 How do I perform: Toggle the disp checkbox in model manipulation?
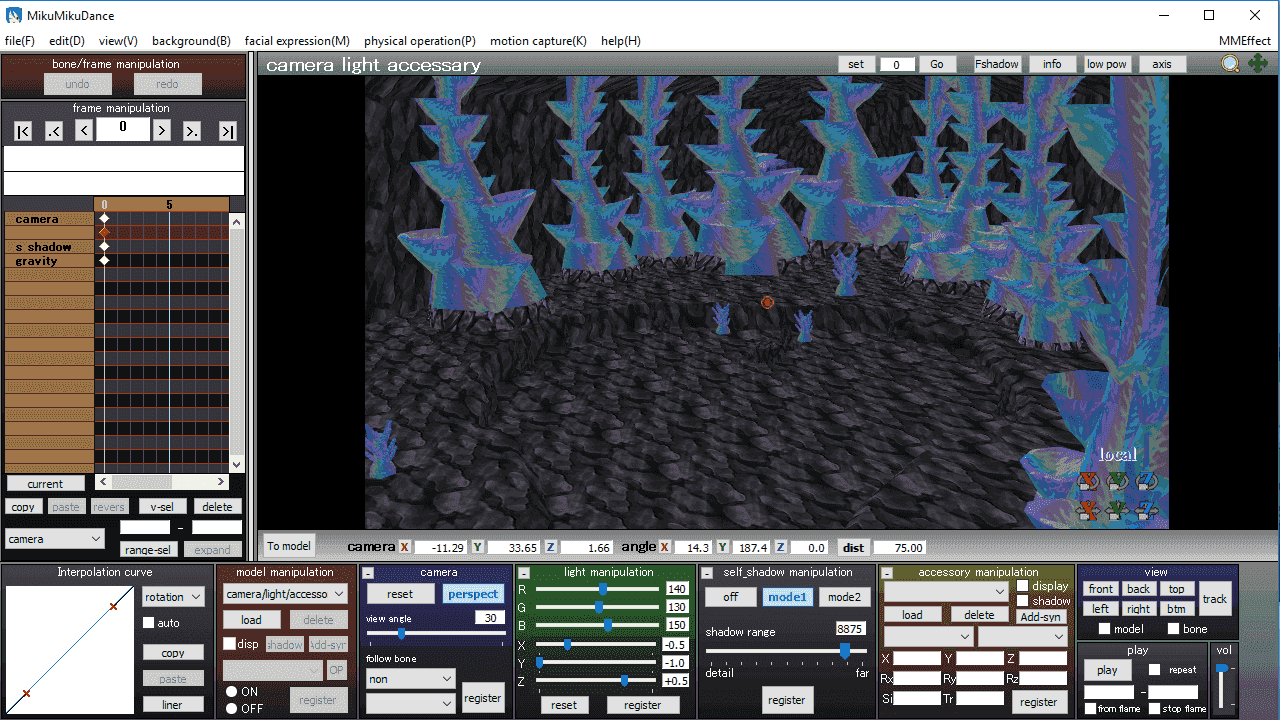[229, 644]
